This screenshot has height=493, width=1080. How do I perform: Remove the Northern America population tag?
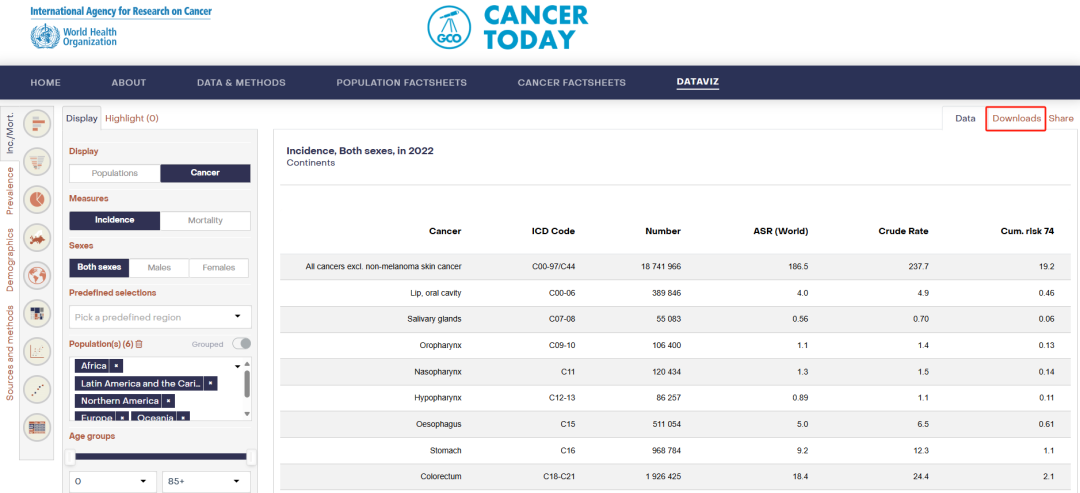(x=169, y=401)
